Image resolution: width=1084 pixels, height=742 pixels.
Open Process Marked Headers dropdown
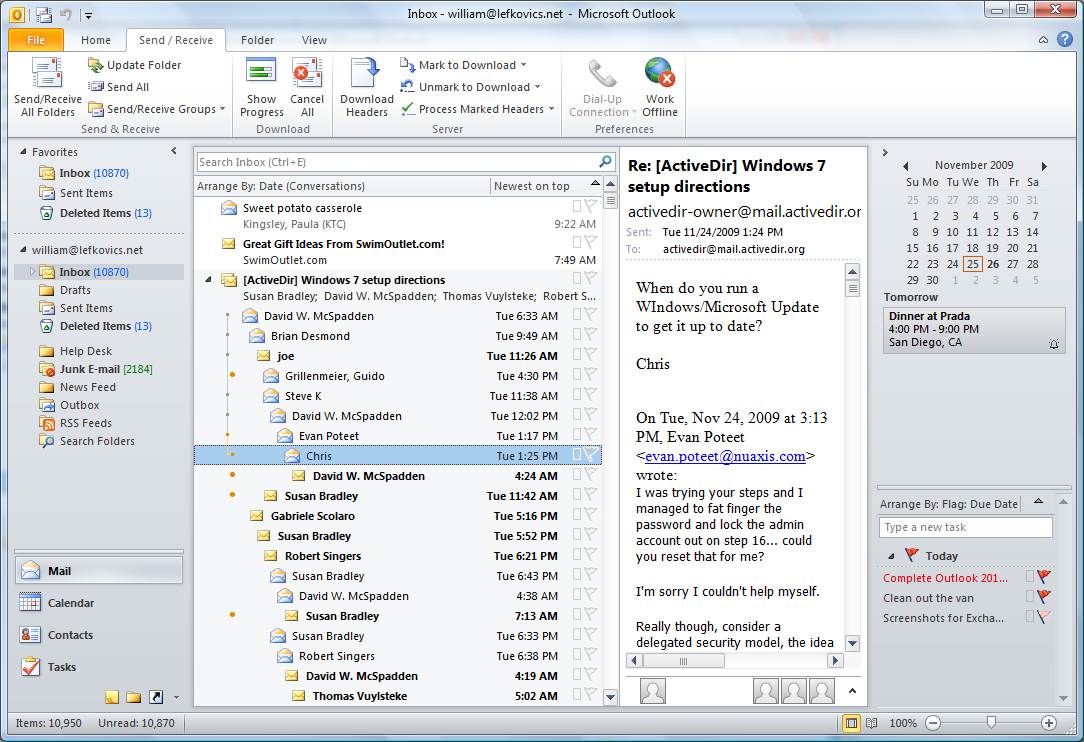(x=478, y=109)
